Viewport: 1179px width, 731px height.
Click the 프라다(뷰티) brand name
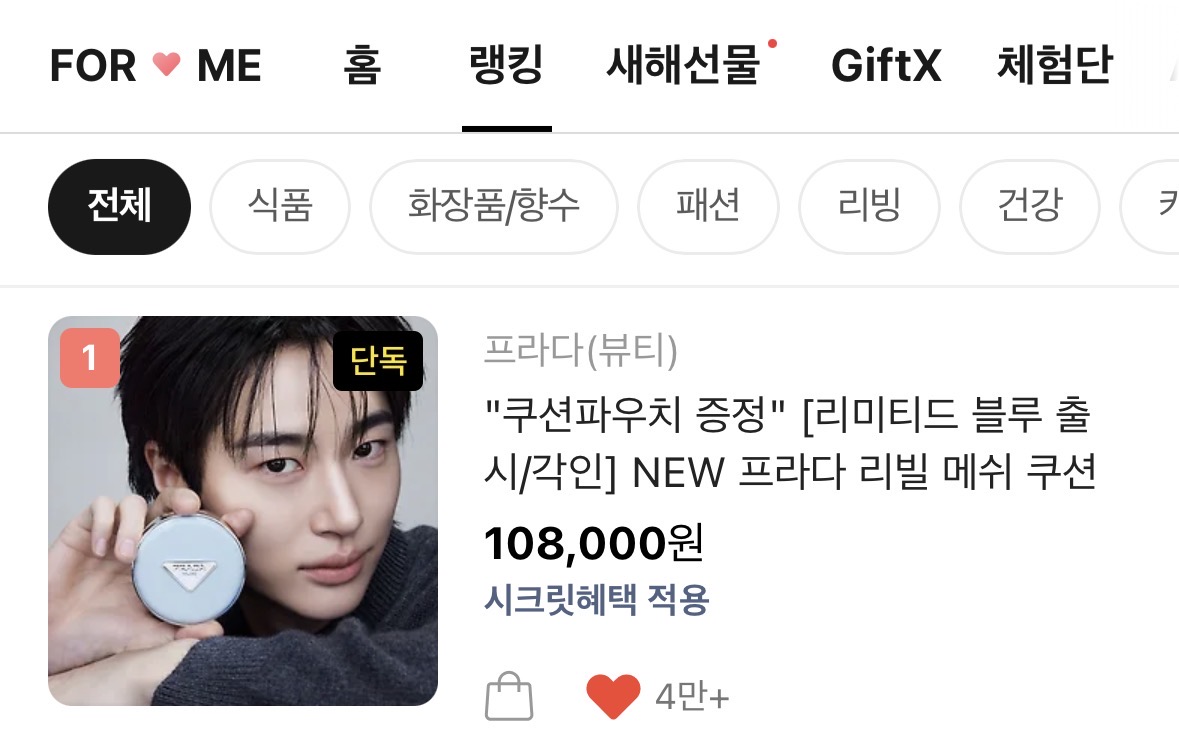tap(580, 350)
